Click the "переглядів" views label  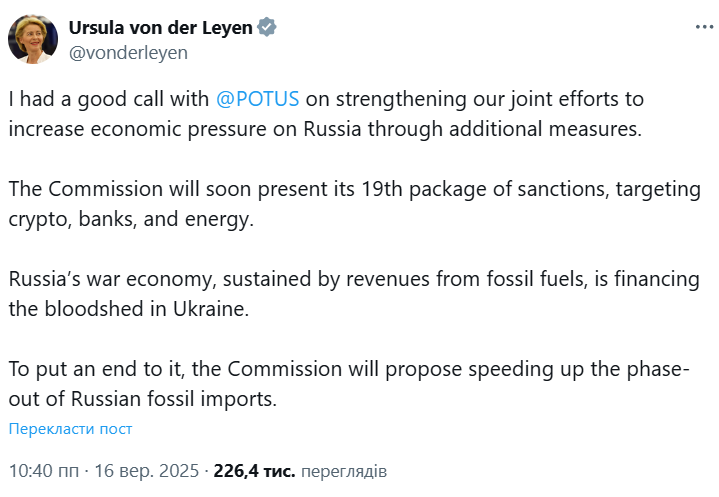[x=343, y=470]
